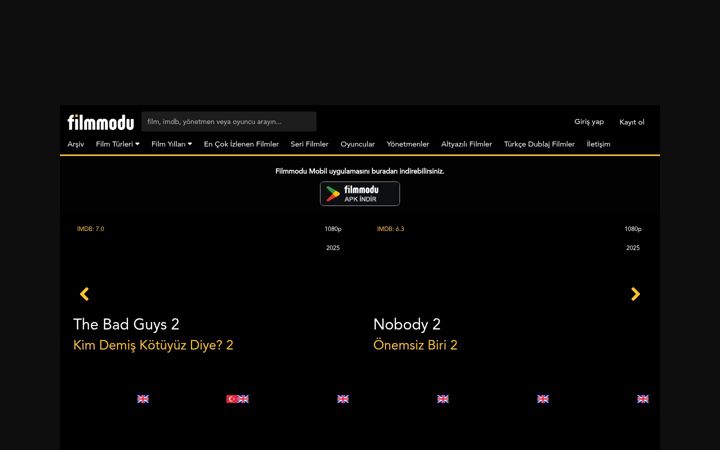
Task: Click the mobile app download notice text
Action: tap(360, 171)
